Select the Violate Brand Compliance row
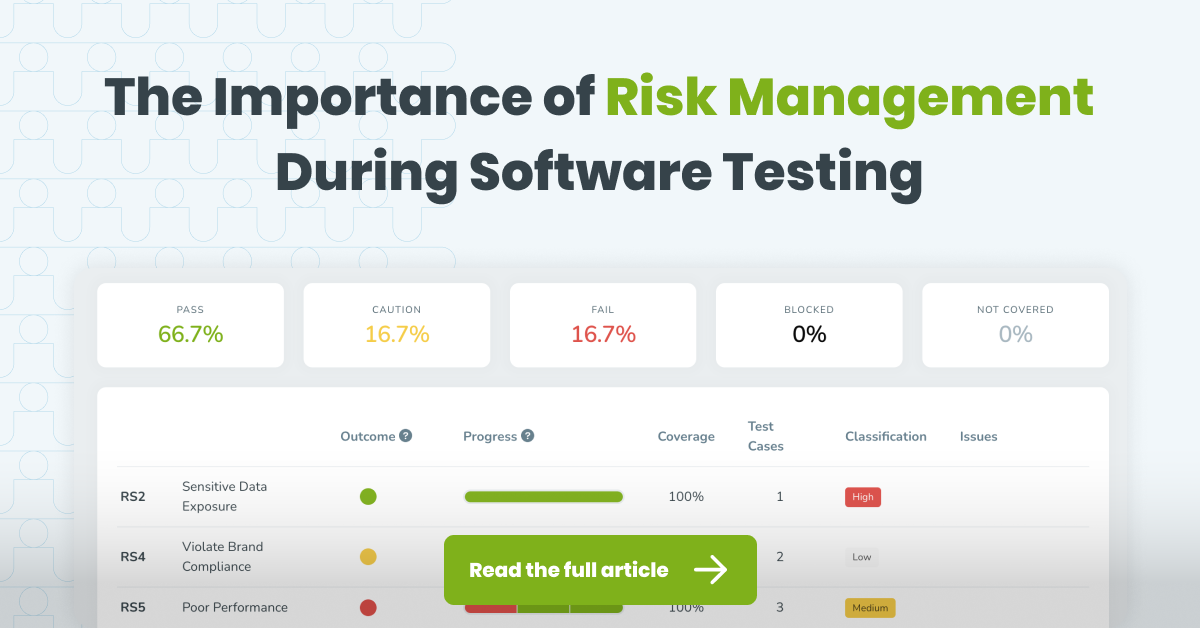 222,556
